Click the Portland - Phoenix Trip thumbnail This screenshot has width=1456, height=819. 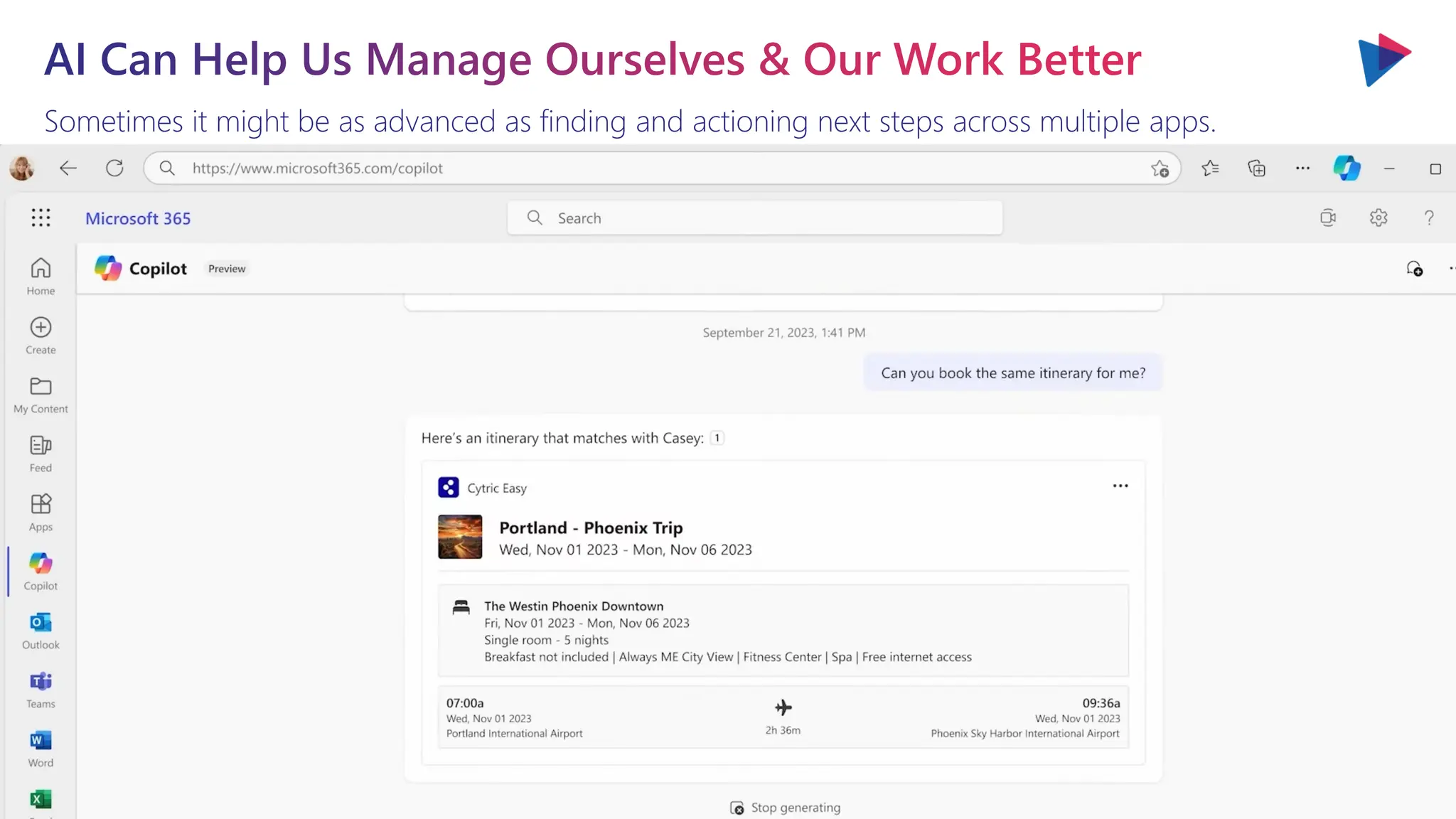coord(460,537)
